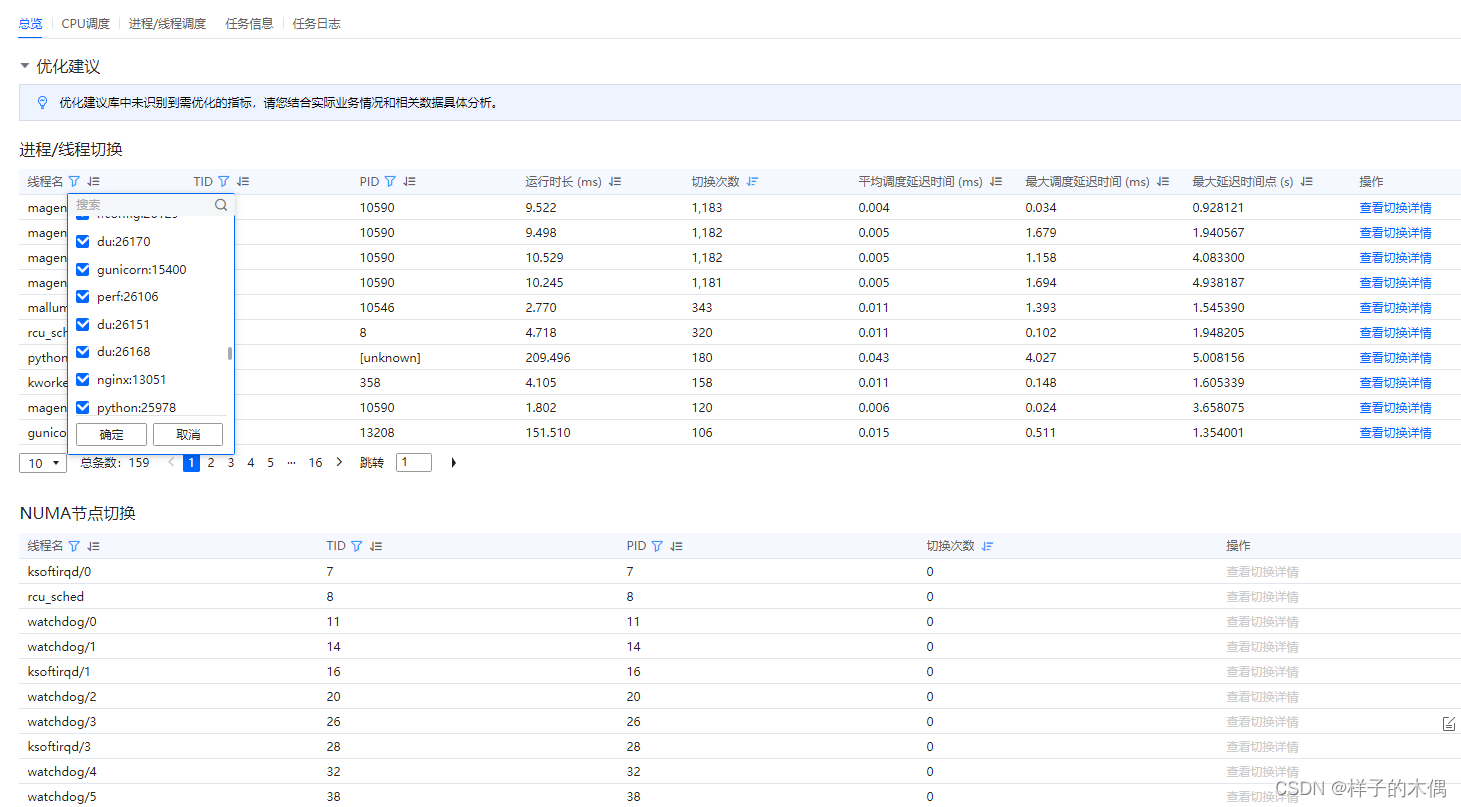Image resolution: width=1461 pixels, height=807 pixels.
Task: Open the page size dropdown showing 10
Action: 43,463
